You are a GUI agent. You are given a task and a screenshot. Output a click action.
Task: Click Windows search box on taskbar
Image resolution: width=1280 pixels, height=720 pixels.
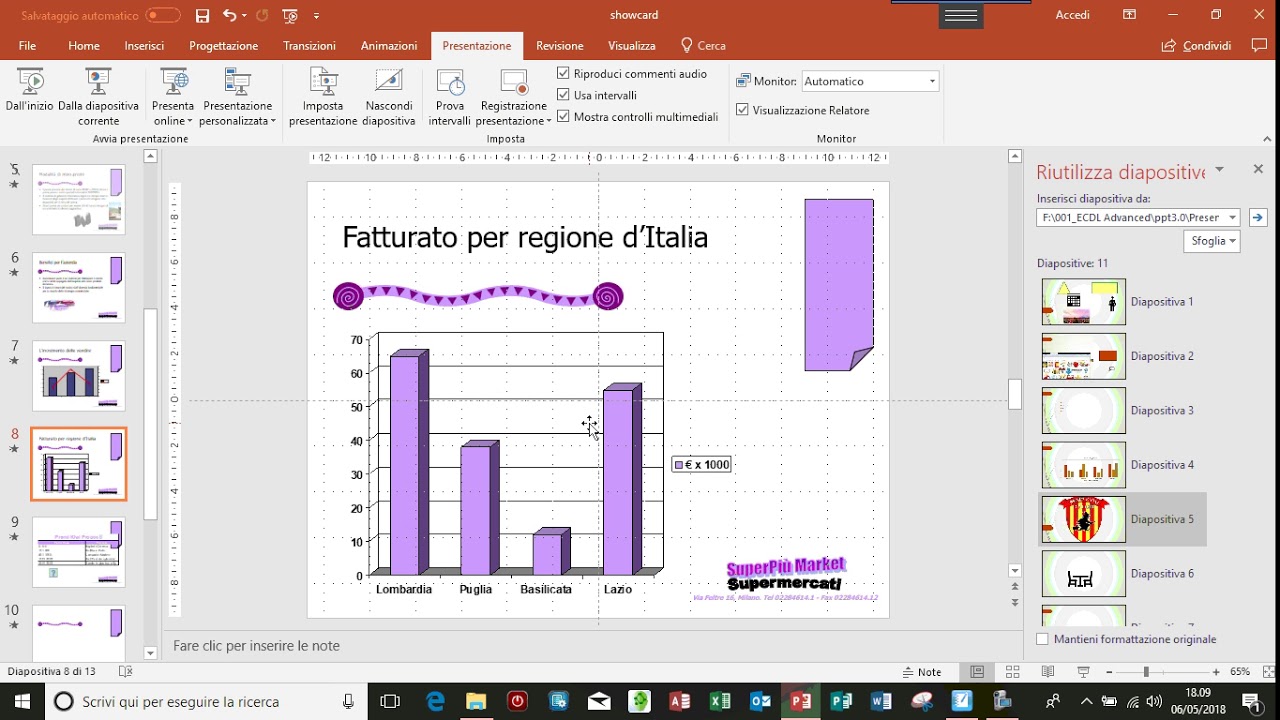(x=206, y=701)
